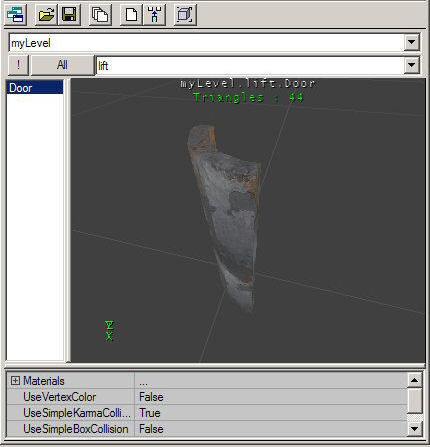
Task: Click the blank page new icon
Action: [x=131, y=14]
